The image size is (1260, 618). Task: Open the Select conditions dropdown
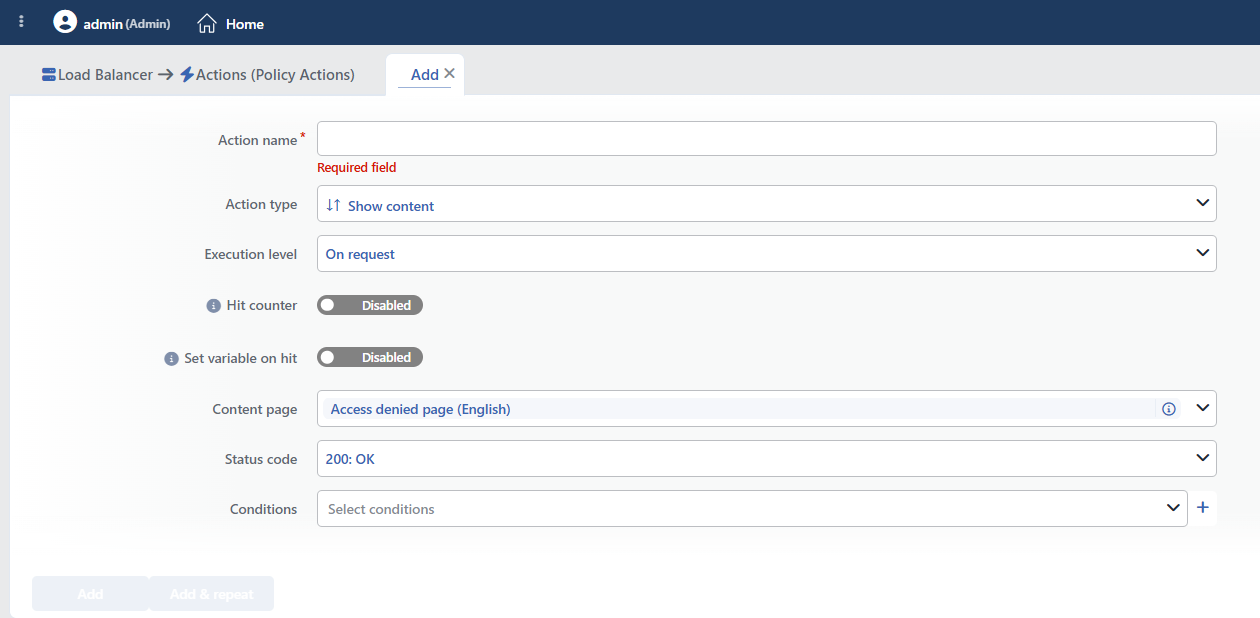pos(752,509)
